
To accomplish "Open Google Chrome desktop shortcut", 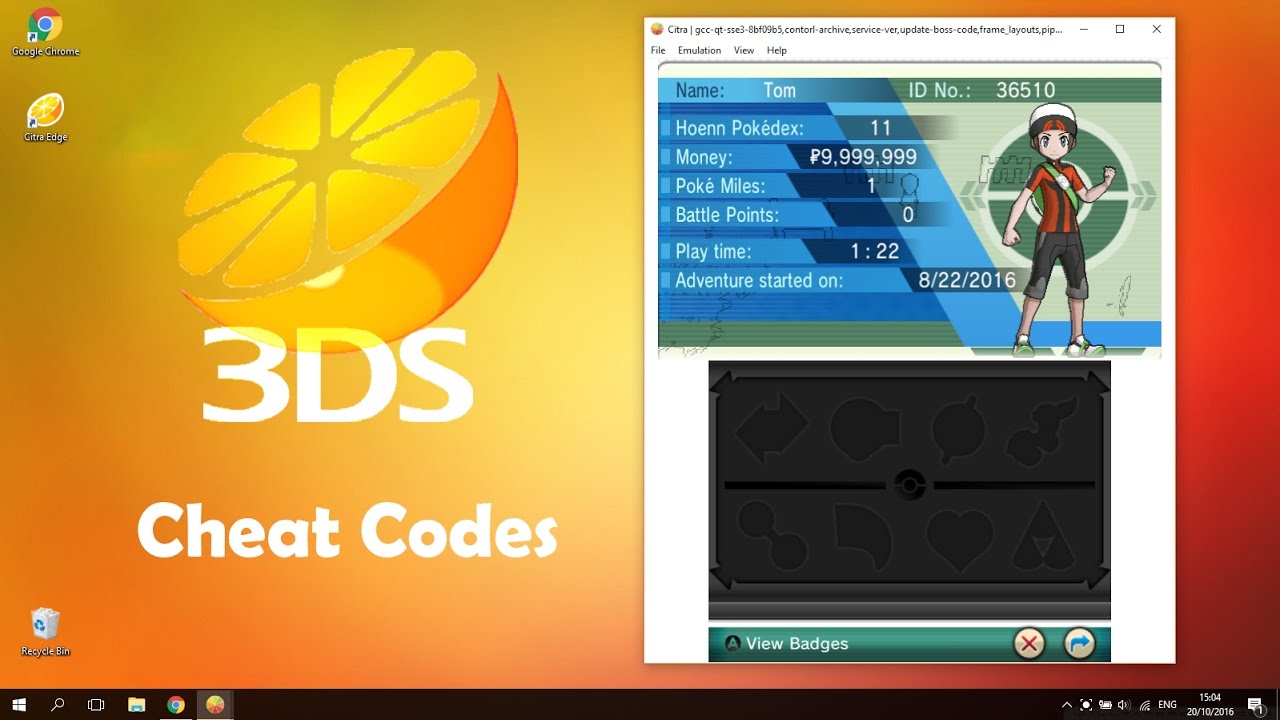I will [45, 32].
